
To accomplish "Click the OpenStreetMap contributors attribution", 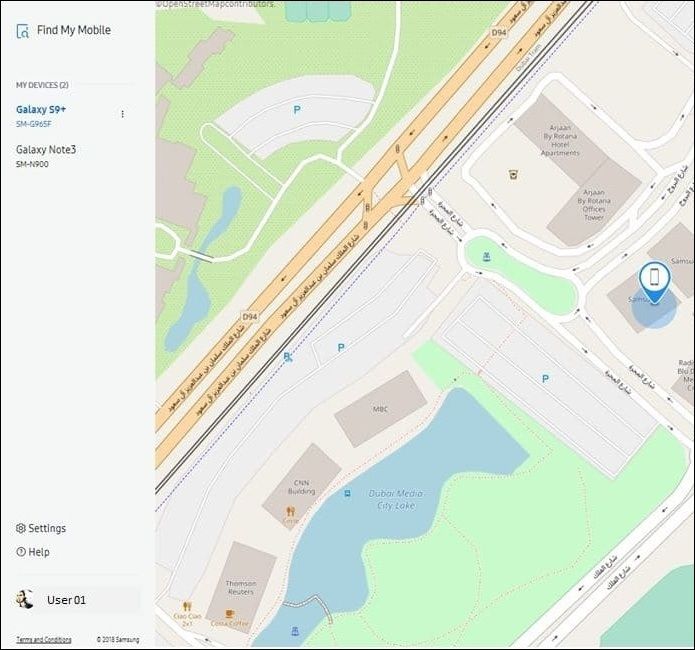I will coord(215,4).
